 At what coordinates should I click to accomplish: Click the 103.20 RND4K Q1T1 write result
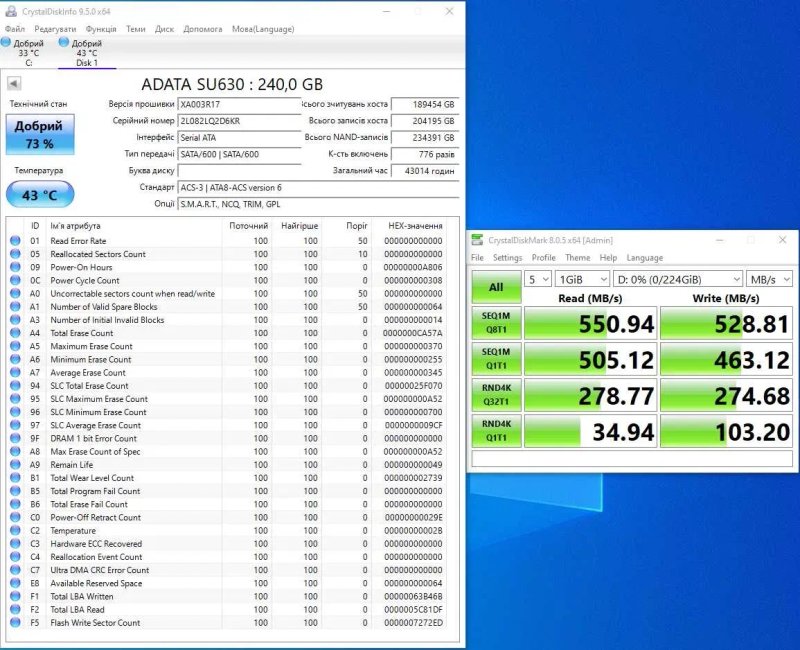coord(726,431)
